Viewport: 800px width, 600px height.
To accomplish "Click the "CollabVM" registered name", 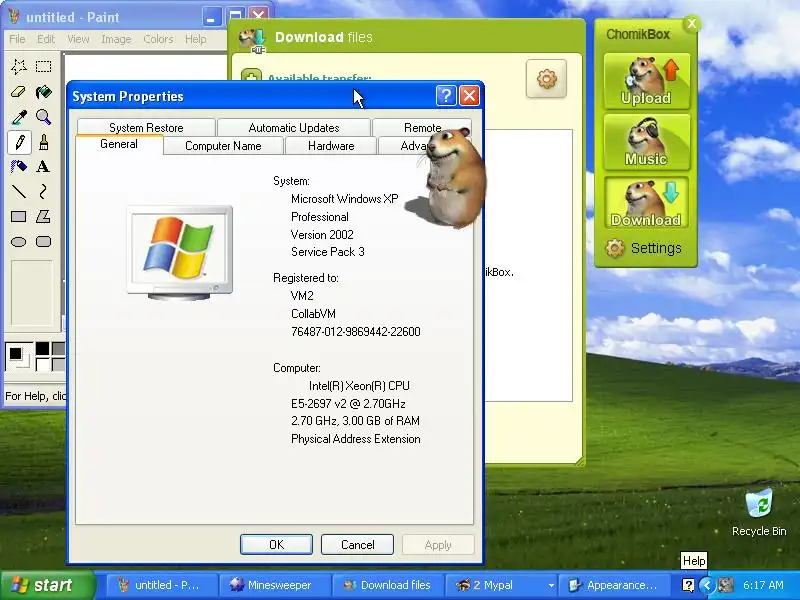I will click(313, 314).
